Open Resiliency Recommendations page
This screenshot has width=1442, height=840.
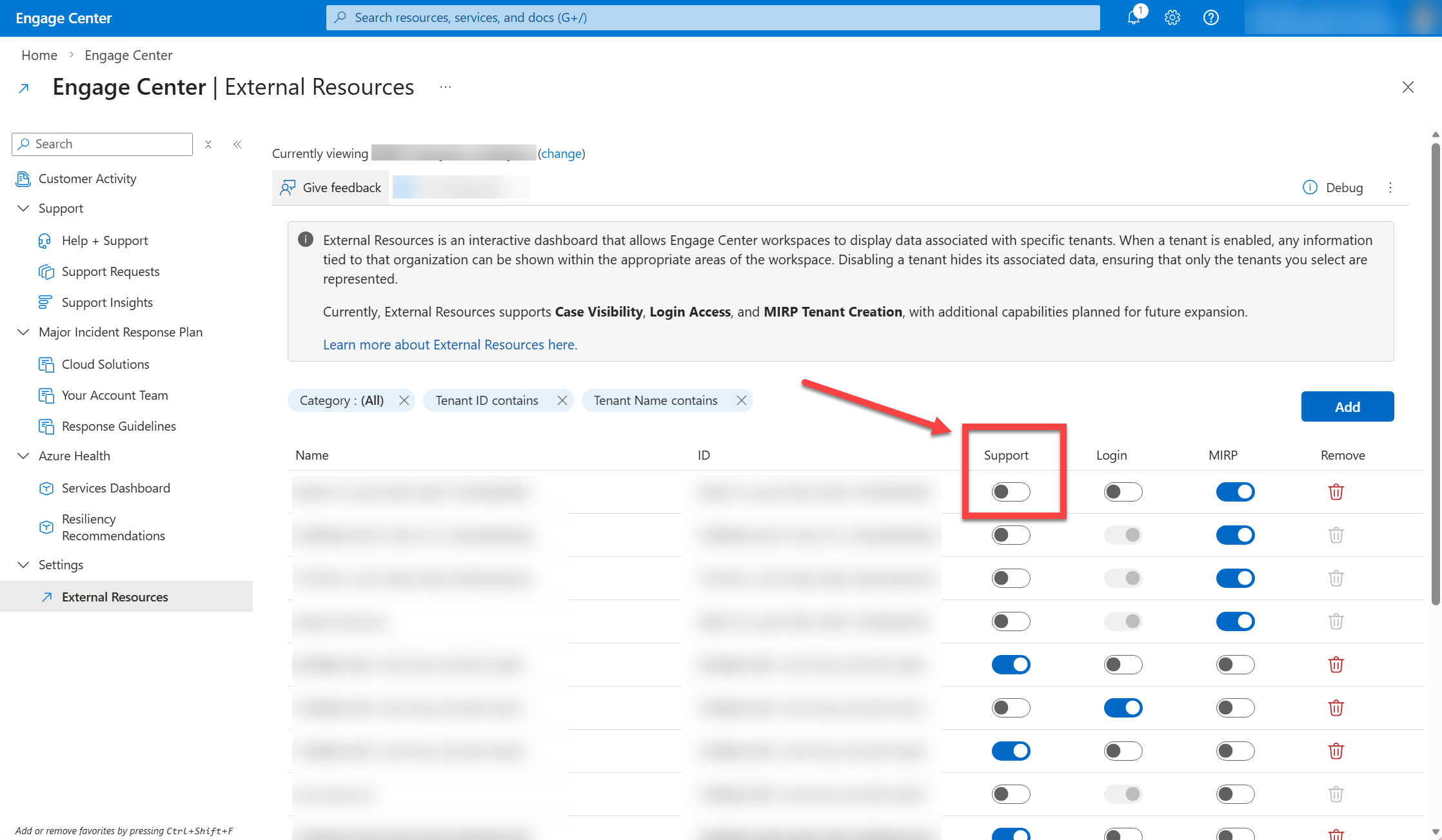pos(113,527)
